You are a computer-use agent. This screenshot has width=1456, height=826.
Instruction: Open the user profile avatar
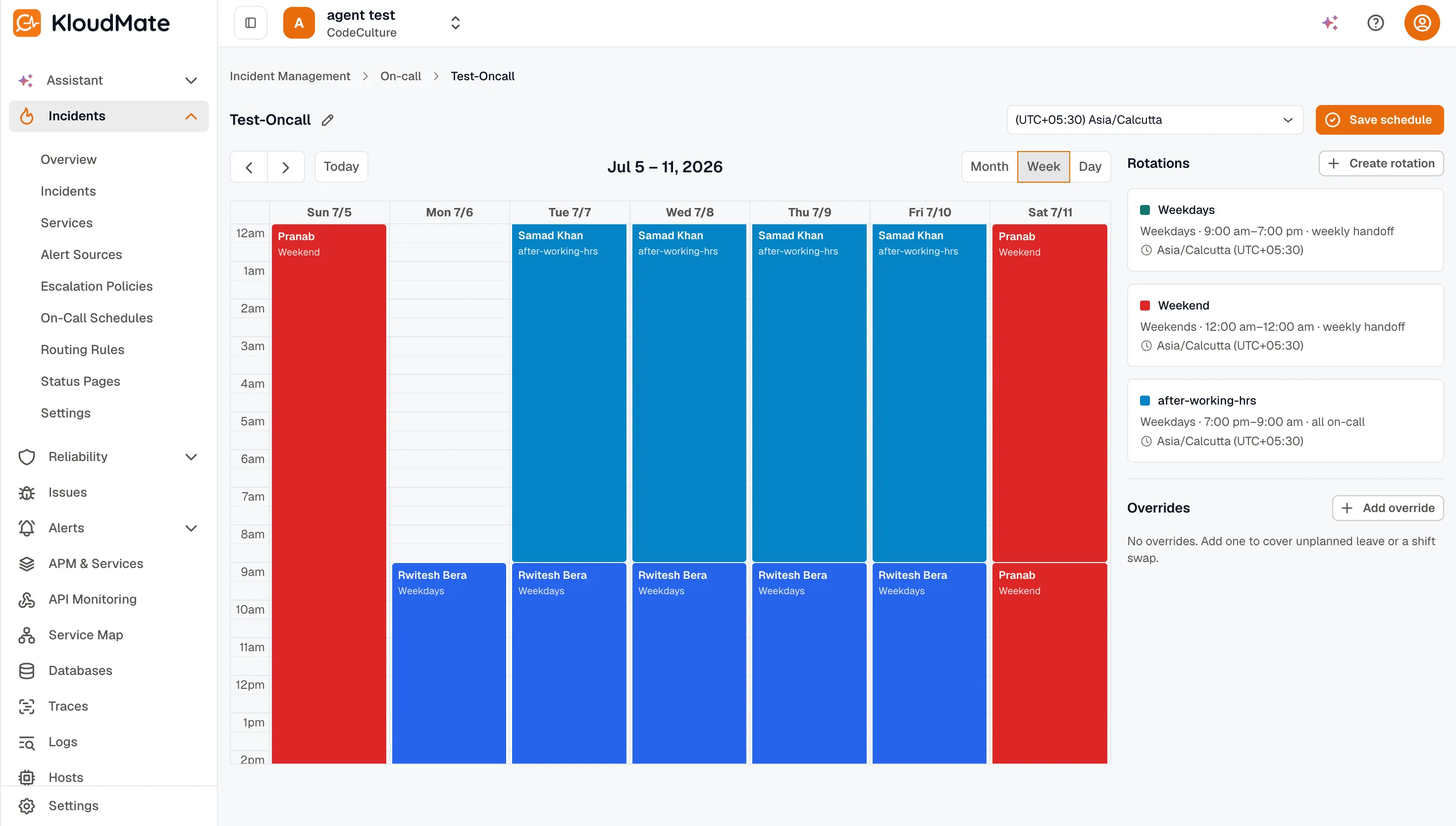point(1421,23)
